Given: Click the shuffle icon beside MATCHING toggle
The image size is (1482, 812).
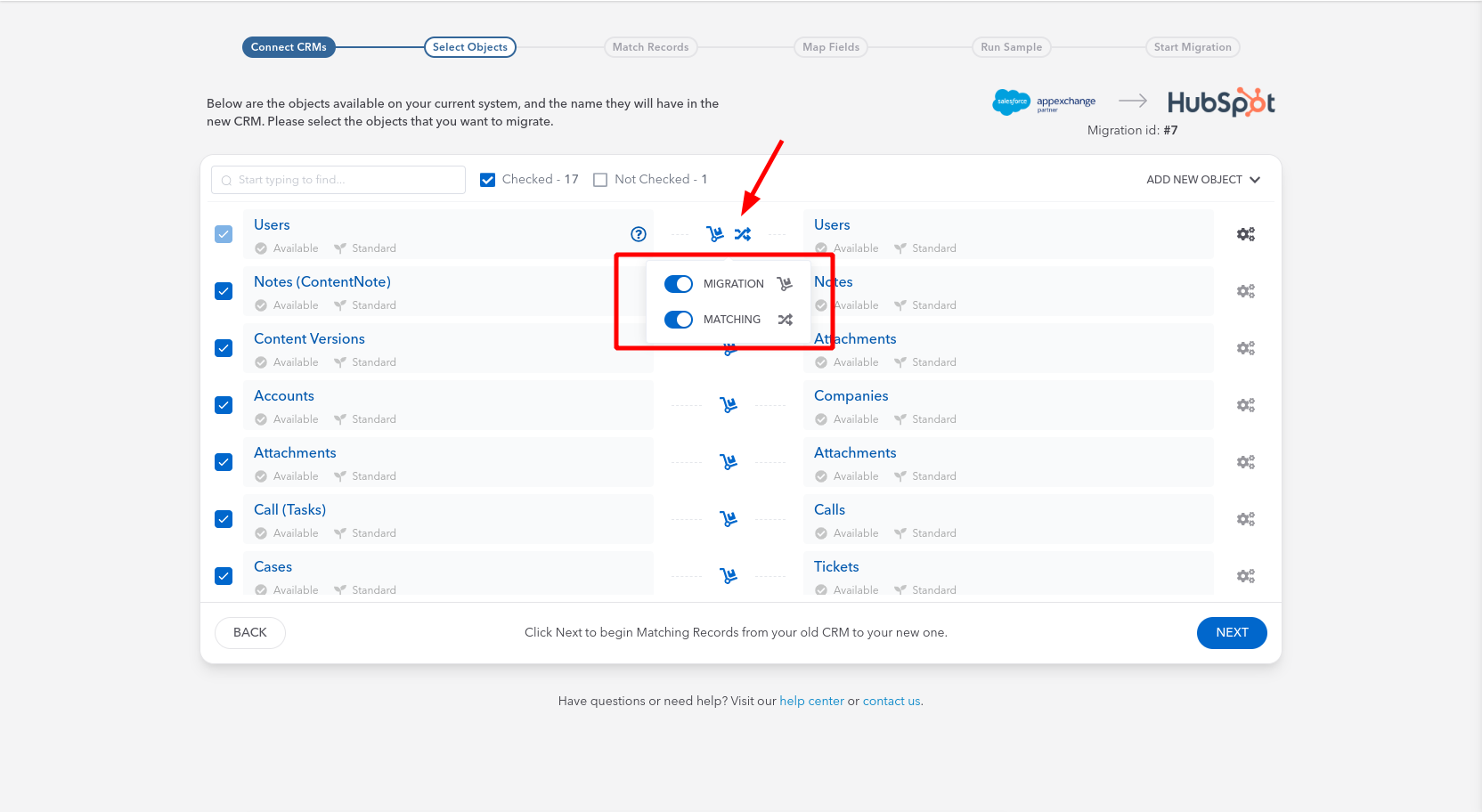Looking at the screenshot, I should point(785,320).
